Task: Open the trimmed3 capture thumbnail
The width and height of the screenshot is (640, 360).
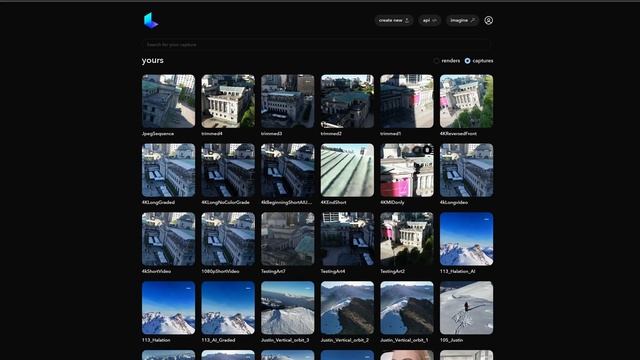Action: [288, 101]
